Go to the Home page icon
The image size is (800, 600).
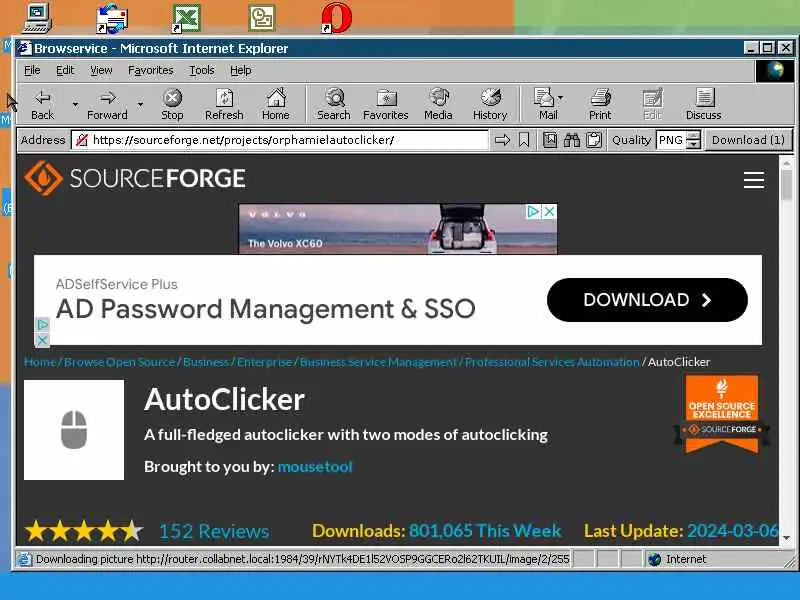point(276,105)
